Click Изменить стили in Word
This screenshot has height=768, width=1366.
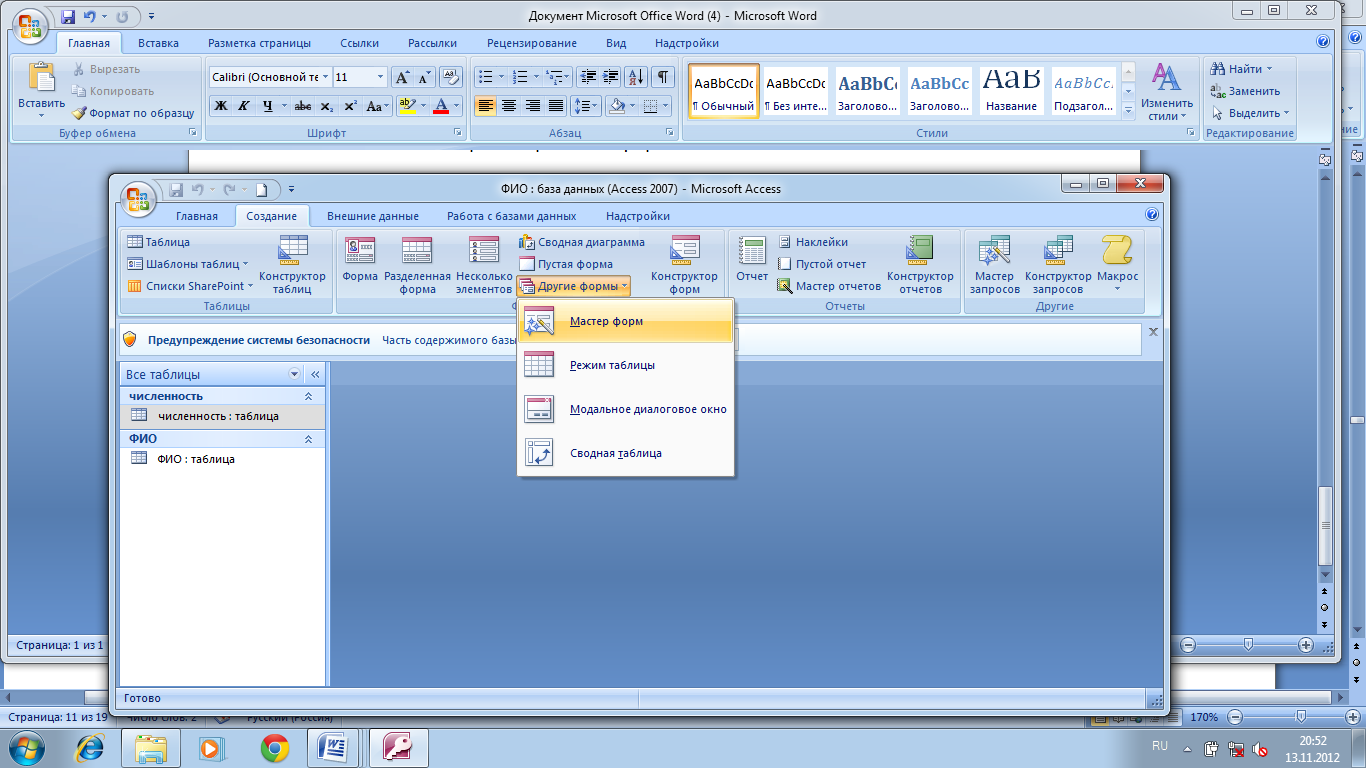click(x=1166, y=92)
